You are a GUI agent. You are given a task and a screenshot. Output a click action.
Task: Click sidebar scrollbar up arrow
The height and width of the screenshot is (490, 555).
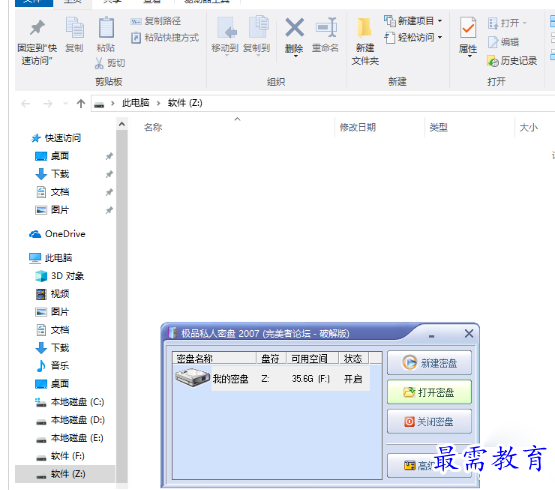click(122, 124)
